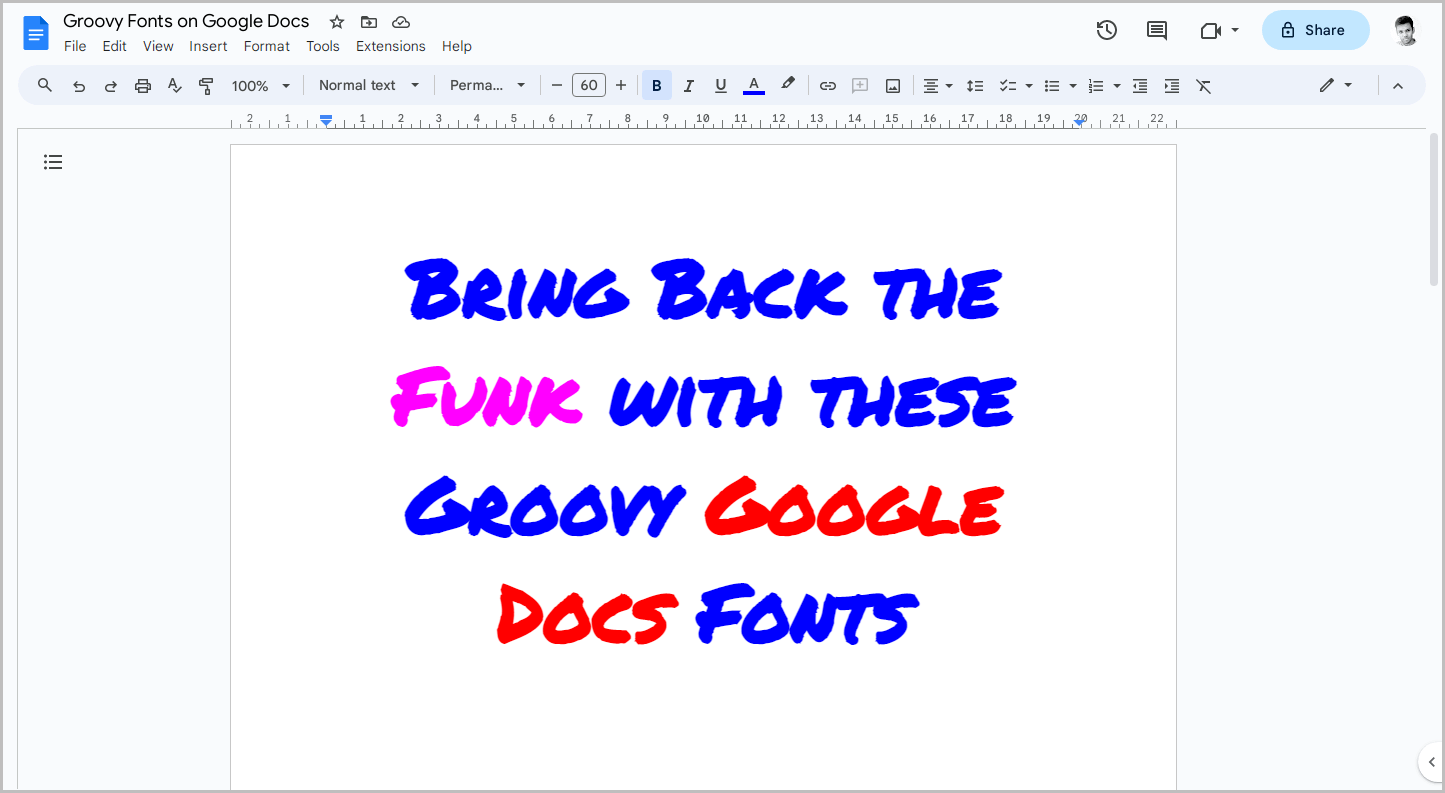Click the red word Google
Screen dimensions: 1445x793
853,507
